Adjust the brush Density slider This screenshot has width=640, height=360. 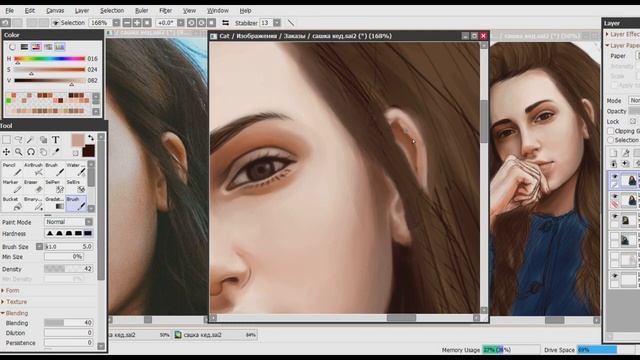[x=69, y=269]
